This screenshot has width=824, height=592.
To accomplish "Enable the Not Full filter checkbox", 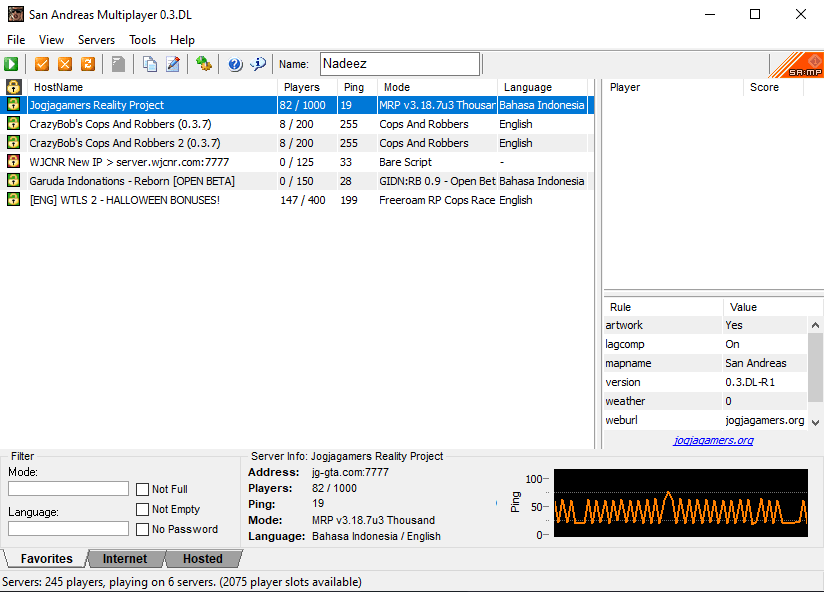I will coord(142,490).
